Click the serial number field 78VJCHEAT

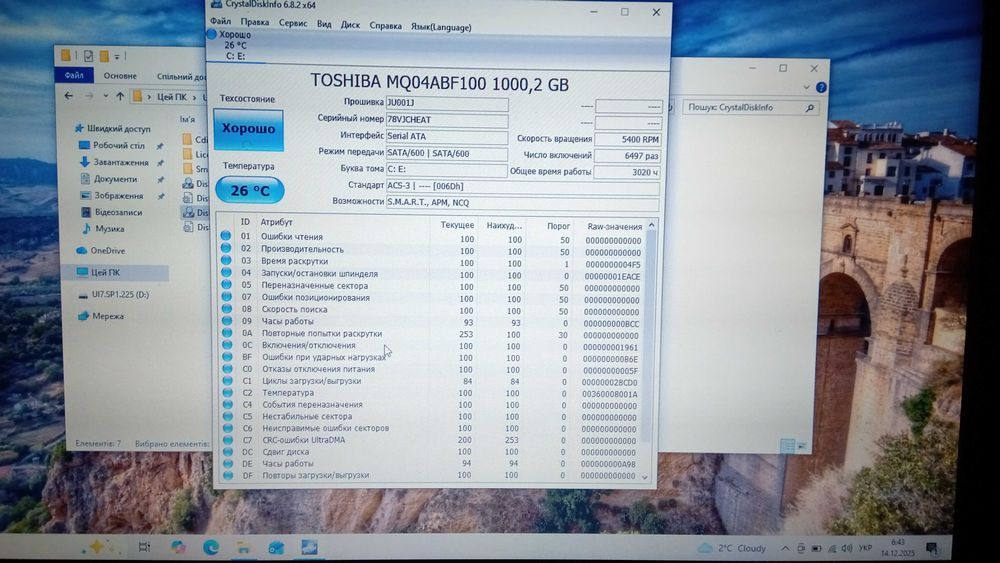pos(447,119)
